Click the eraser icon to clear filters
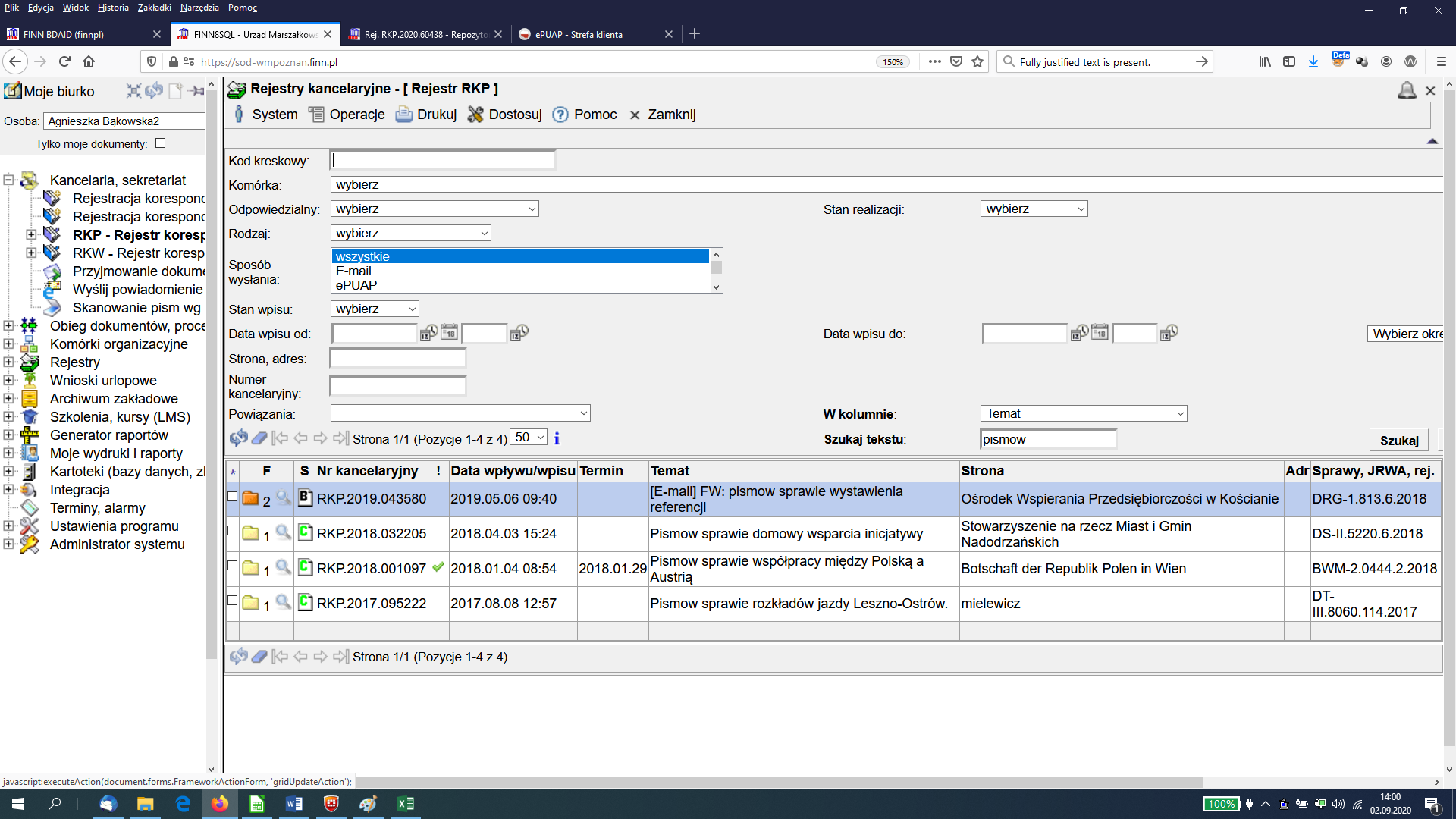The height and width of the screenshot is (819, 1456). click(x=259, y=438)
